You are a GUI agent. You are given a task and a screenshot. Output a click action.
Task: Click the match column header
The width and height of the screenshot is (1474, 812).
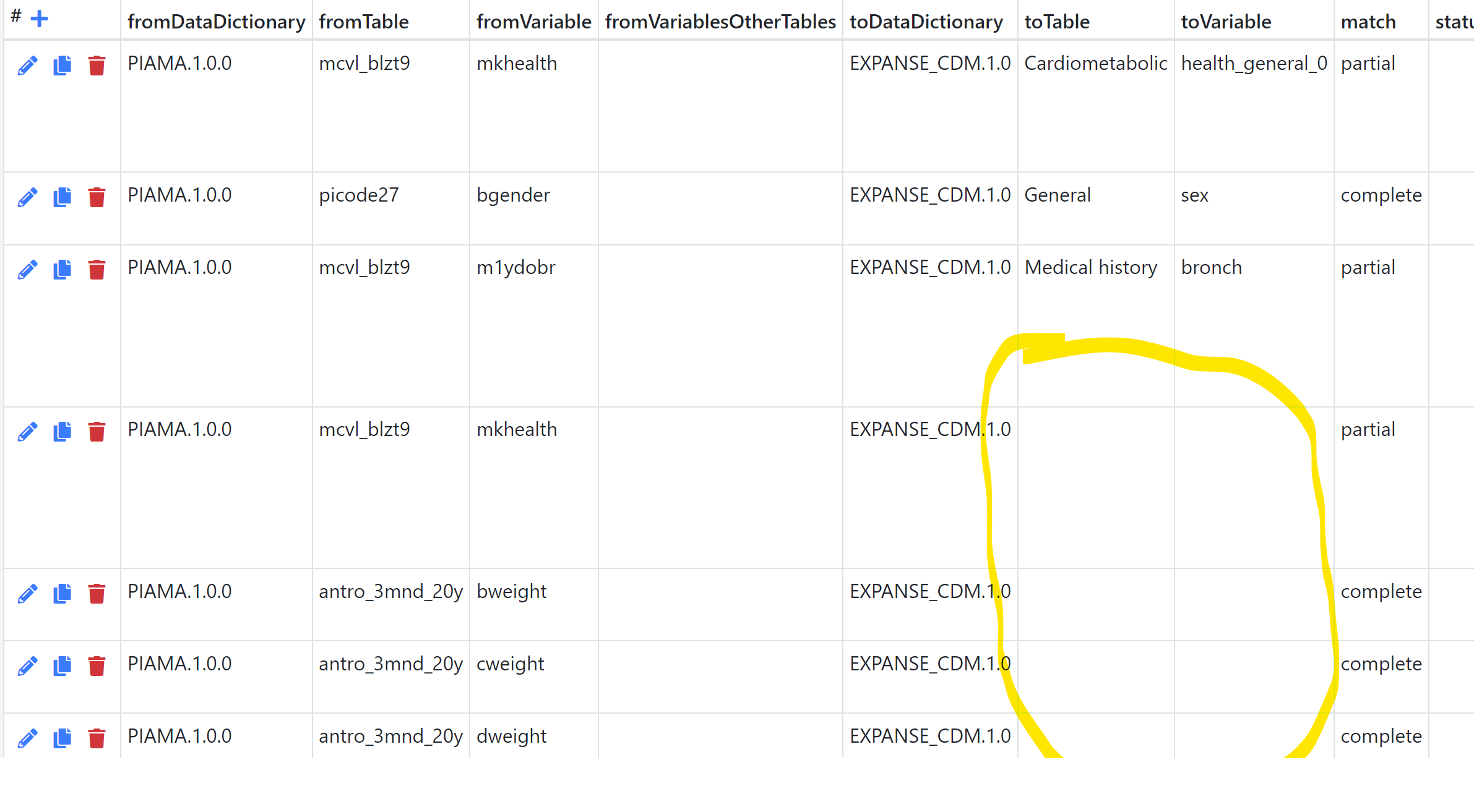pos(1368,22)
